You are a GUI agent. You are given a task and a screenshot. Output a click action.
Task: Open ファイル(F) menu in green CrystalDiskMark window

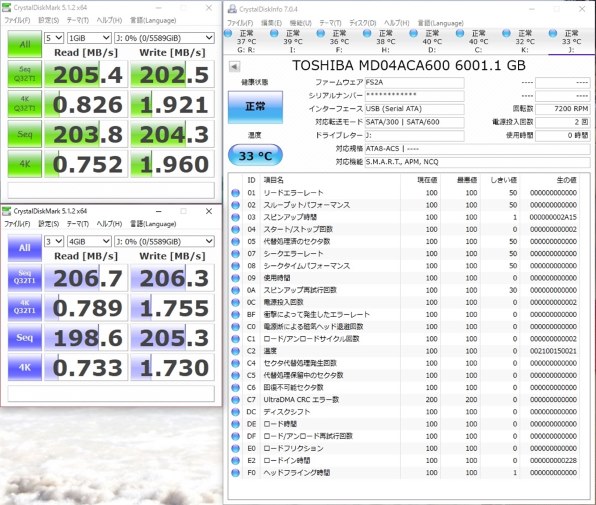[17, 21]
